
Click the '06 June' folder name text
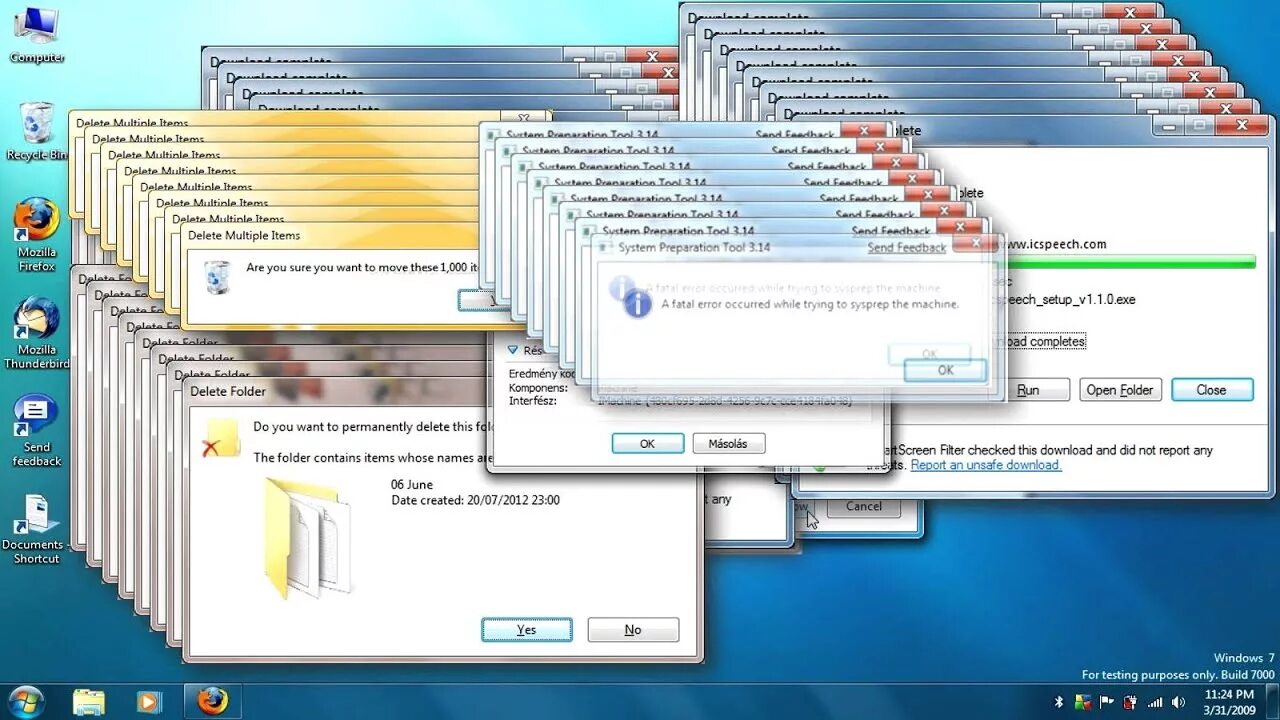412,484
